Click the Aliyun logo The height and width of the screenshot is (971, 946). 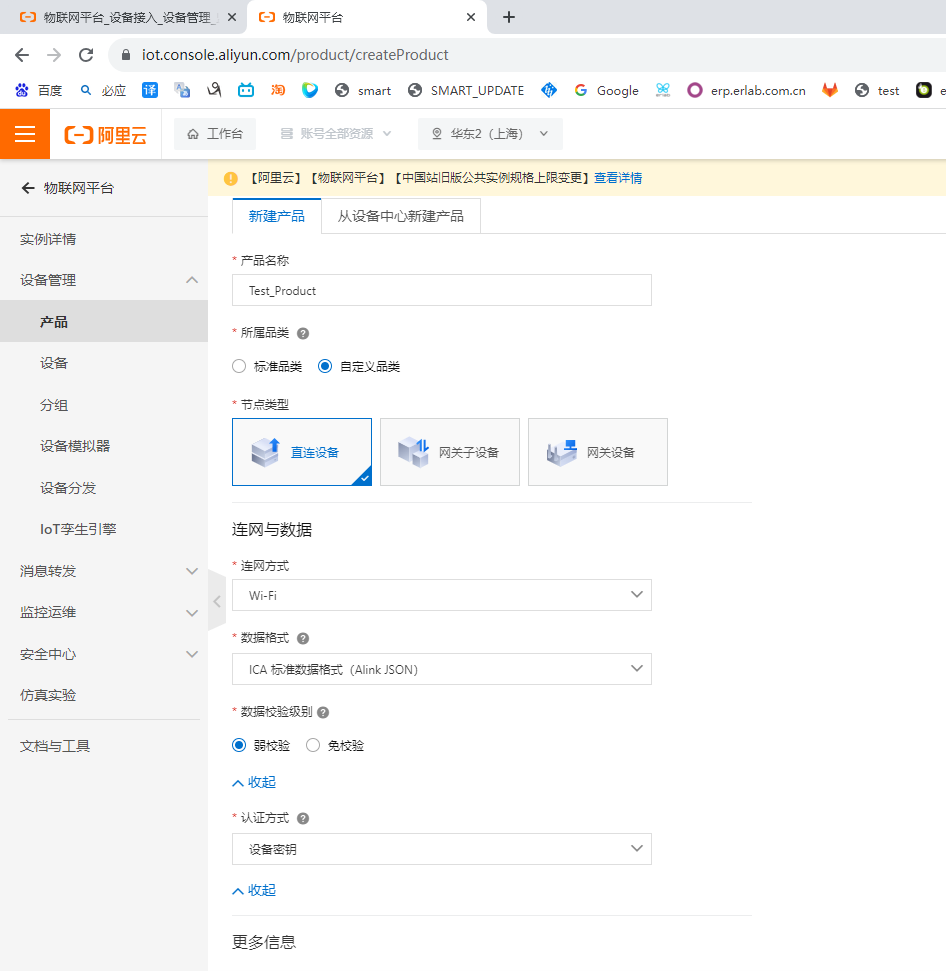coord(106,134)
